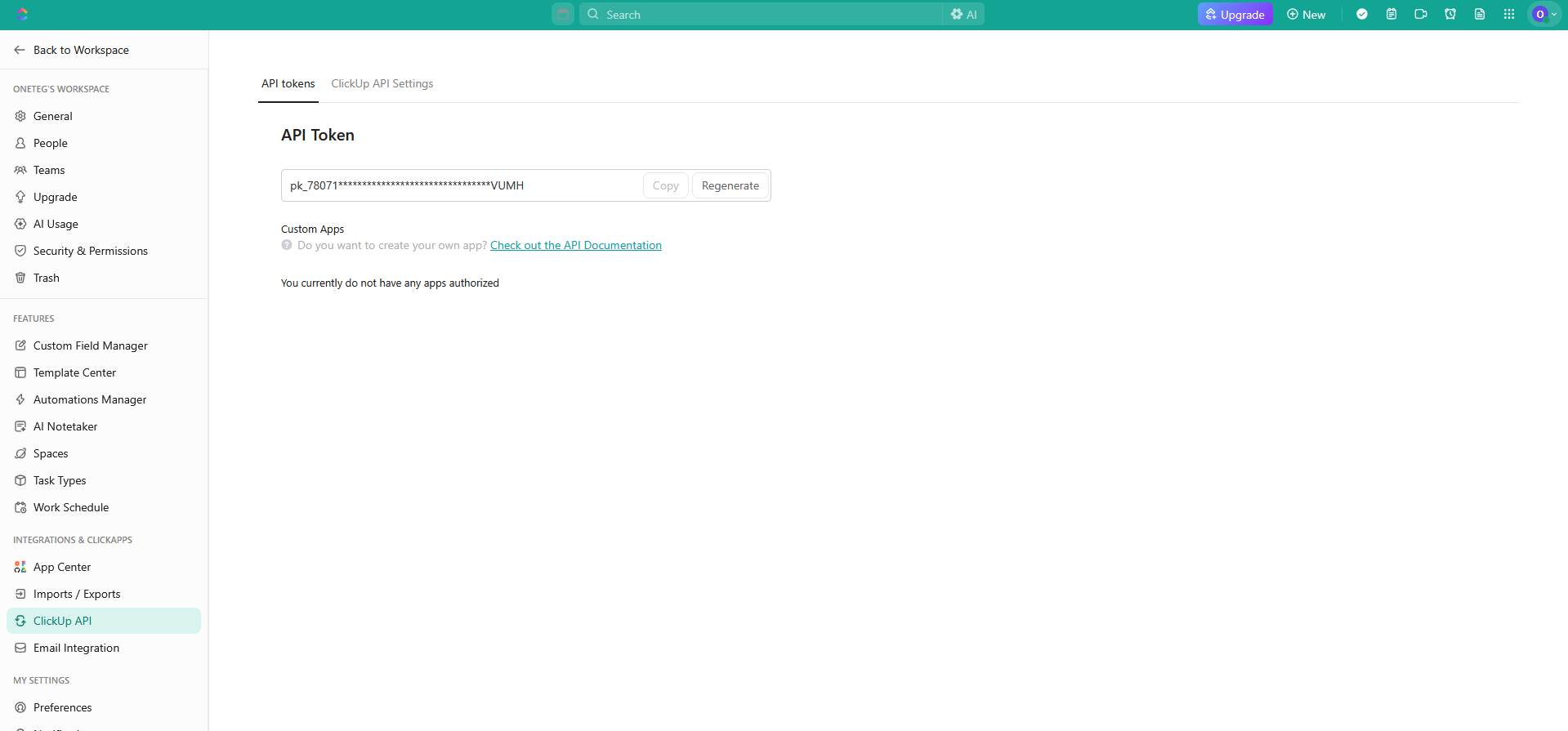Click the ClickUp logo at top left
Viewport: 1568px width, 731px height.
pos(23,15)
